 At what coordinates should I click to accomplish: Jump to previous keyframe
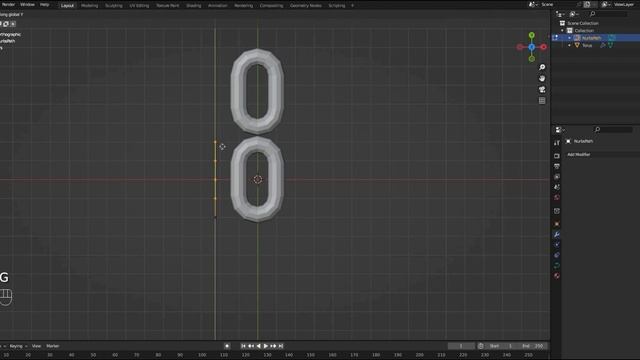pos(251,346)
